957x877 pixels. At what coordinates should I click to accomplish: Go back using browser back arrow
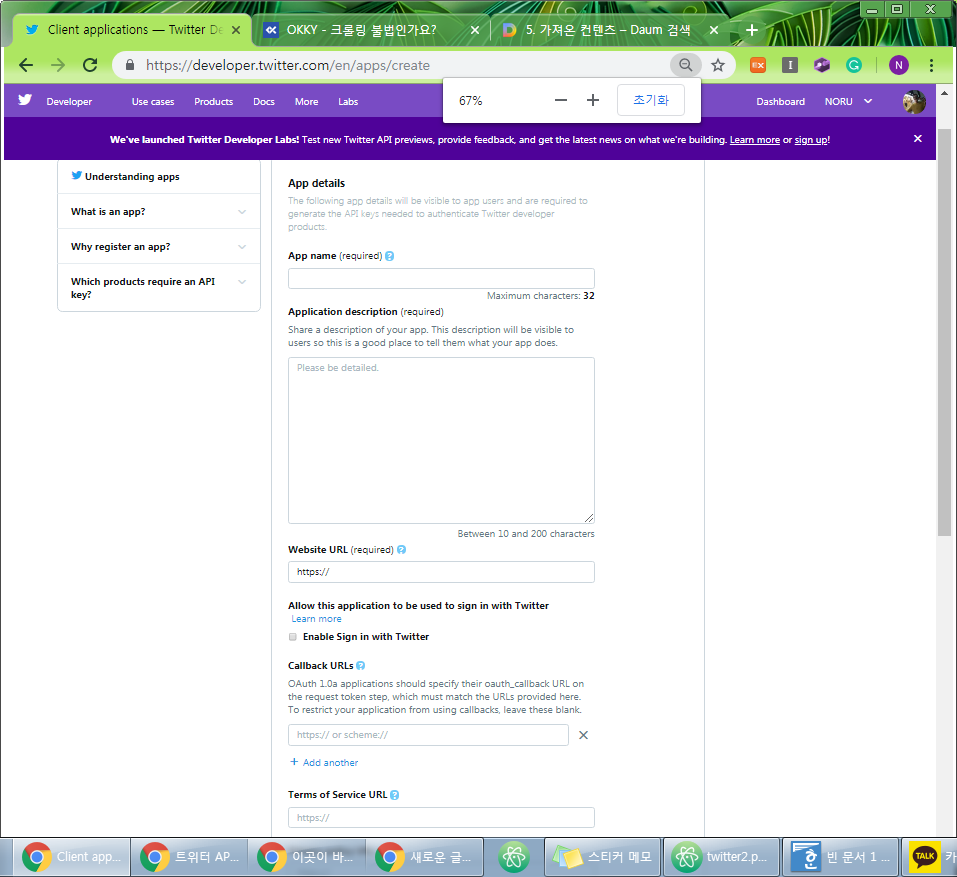pyautogui.click(x=26, y=65)
